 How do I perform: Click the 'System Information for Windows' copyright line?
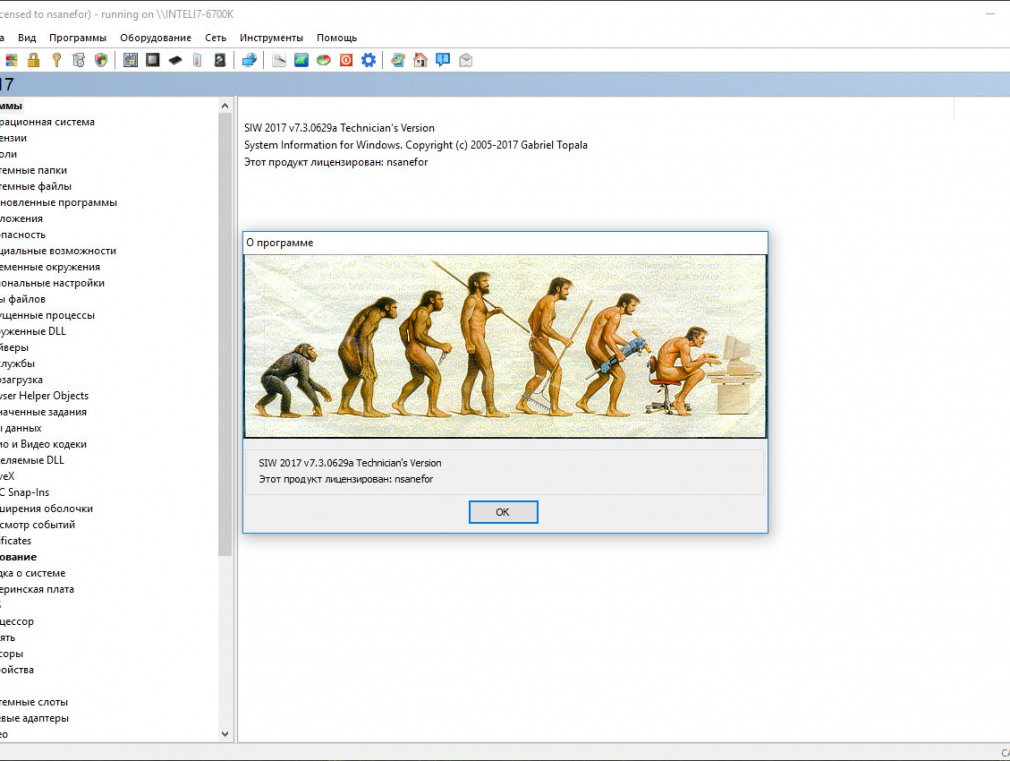(x=415, y=145)
